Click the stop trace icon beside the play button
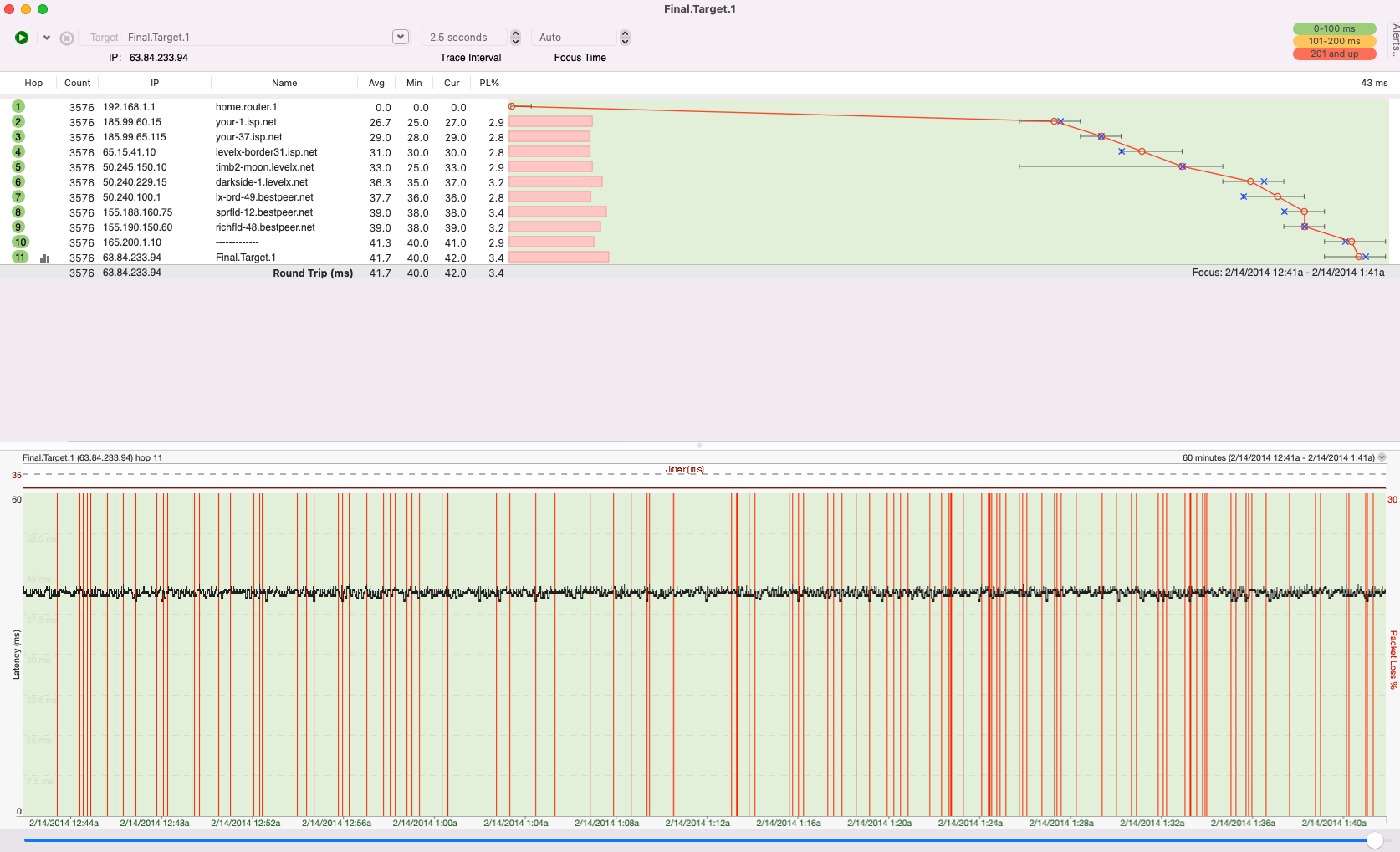This screenshot has width=1400, height=852. (67, 37)
